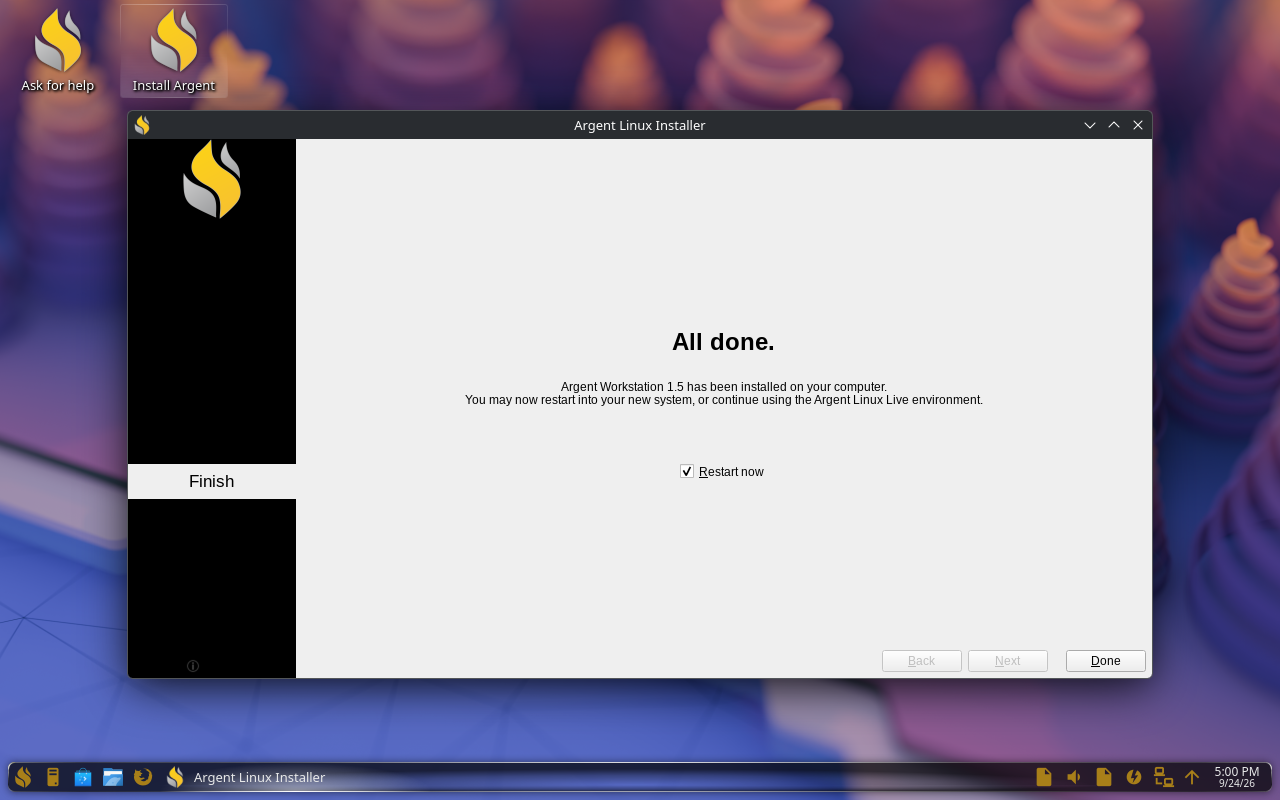The height and width of the screenshot is (800, 1280).
Task: Select the Install Argent desktop icon
Action: tap(174, 51)
